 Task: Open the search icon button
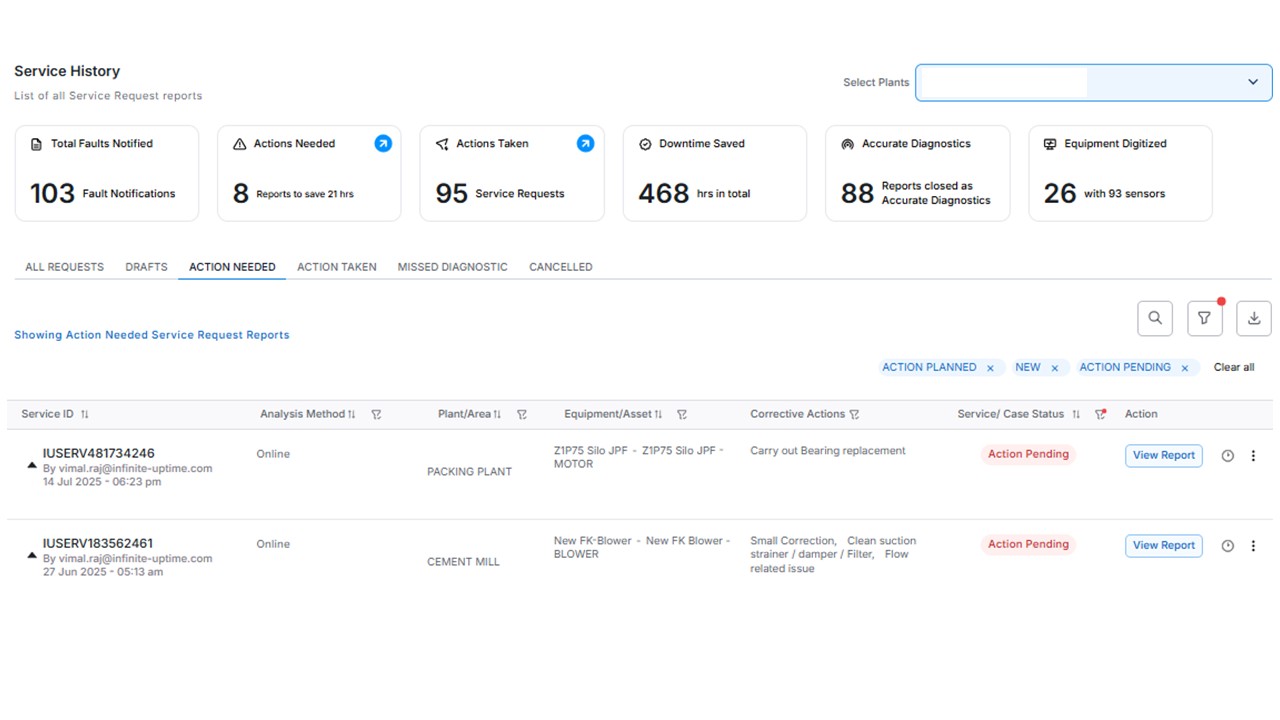(1155, 318)
